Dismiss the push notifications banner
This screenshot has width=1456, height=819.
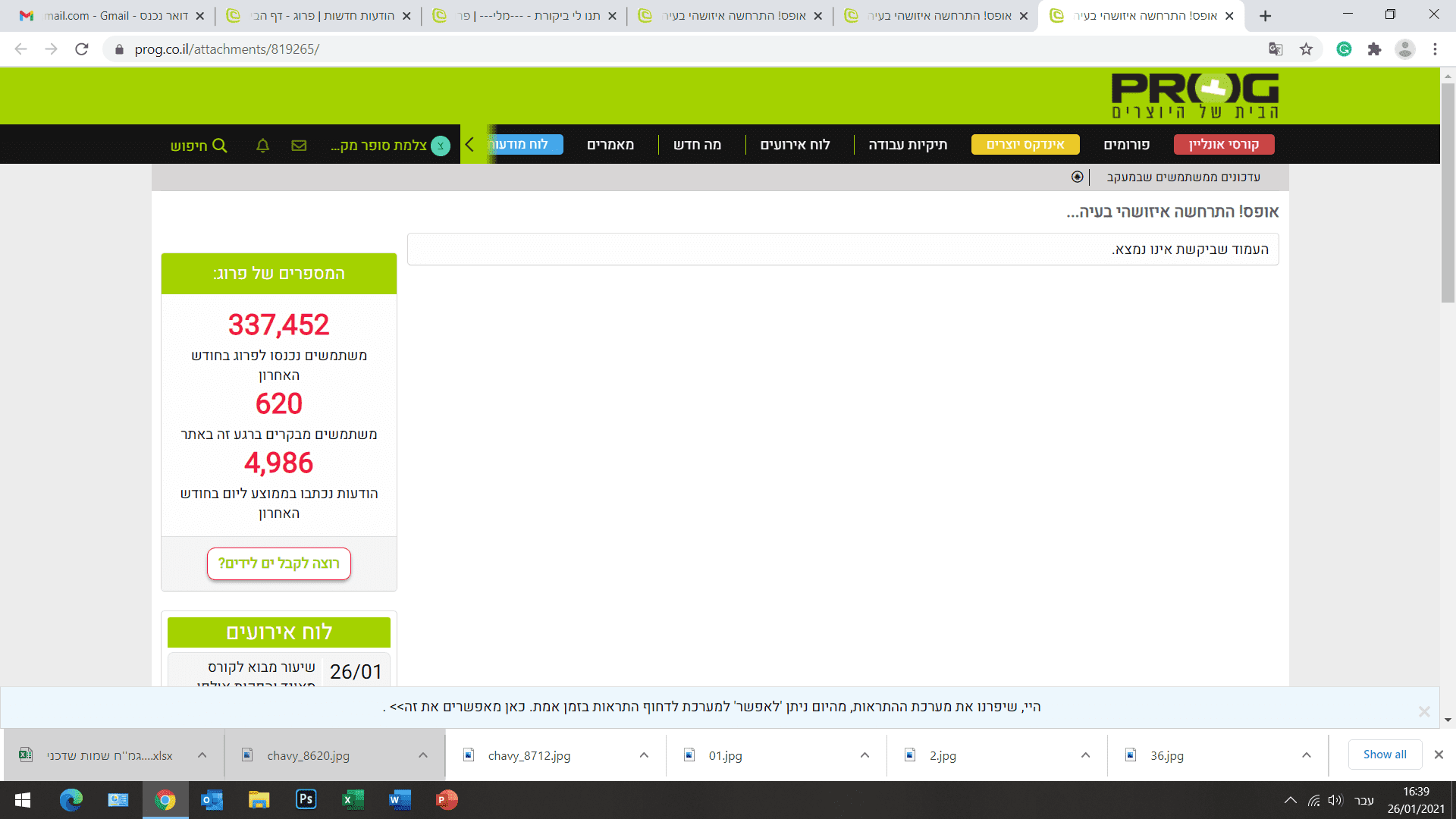coord(1423,711)
